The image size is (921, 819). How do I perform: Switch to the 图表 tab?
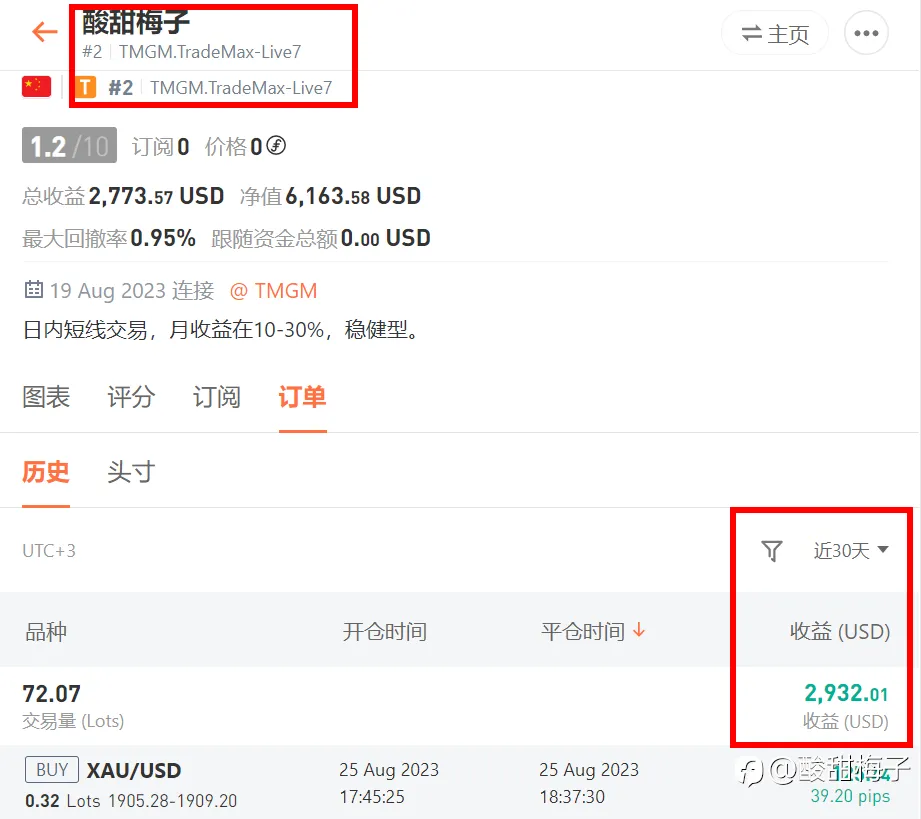pos(46,397)
